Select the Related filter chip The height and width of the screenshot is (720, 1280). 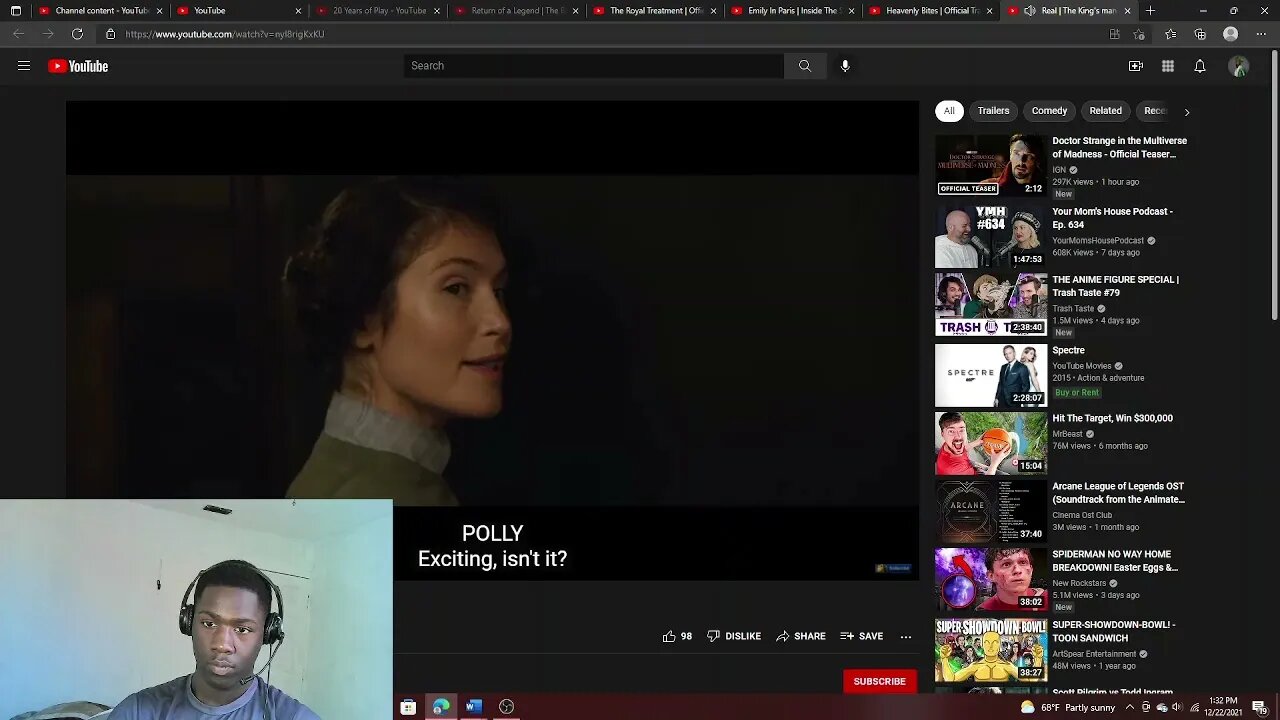[1105, 111]
